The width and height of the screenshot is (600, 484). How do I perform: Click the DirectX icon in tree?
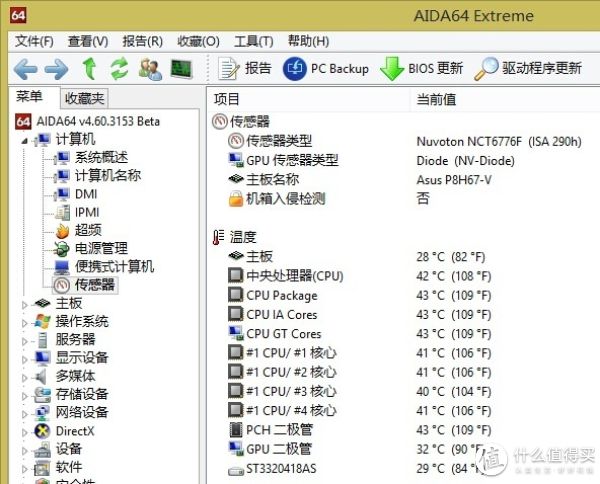click(42, 431)
